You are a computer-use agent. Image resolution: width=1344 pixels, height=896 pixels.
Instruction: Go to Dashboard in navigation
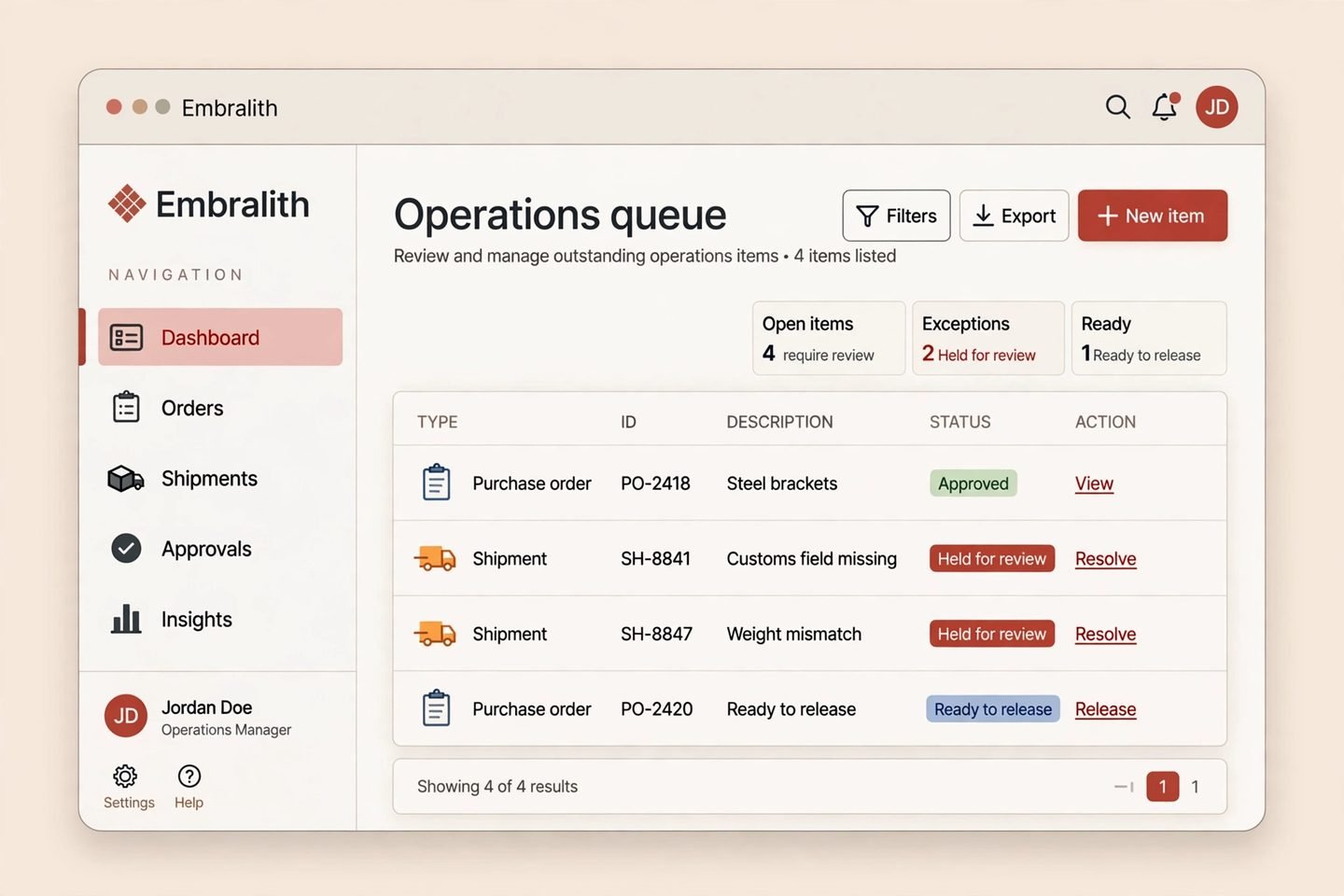(x=220, y=337)
